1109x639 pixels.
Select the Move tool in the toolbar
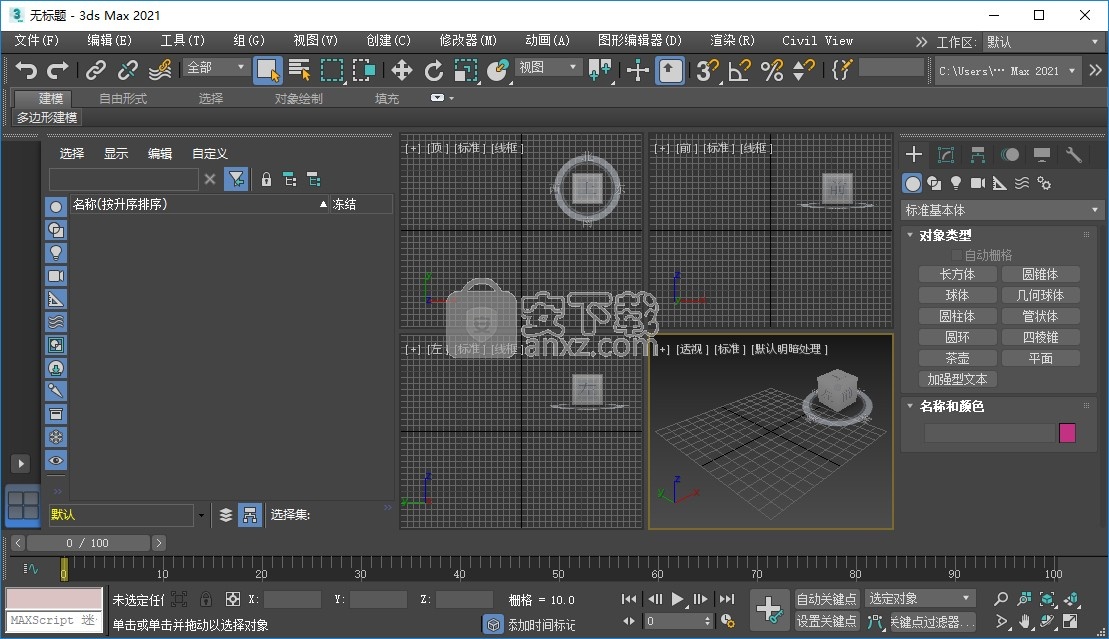(x=401, y=70)
